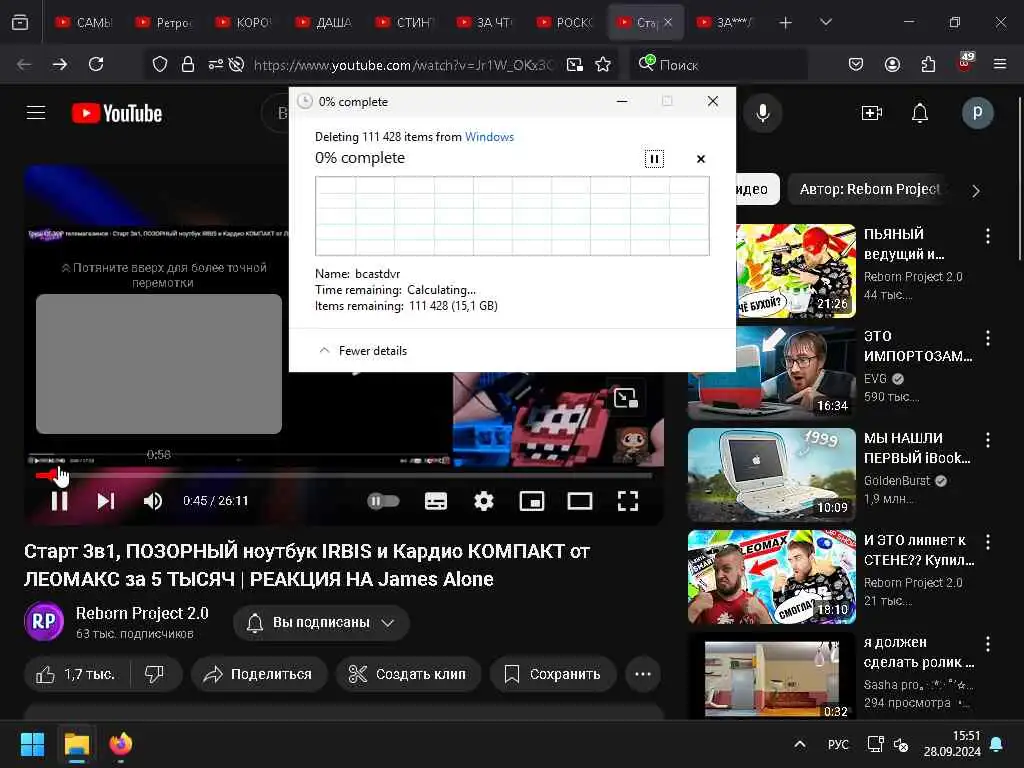1024x768 pixels.
Task: Cancel the deletion with inner X
Action: tap(701, 159)
